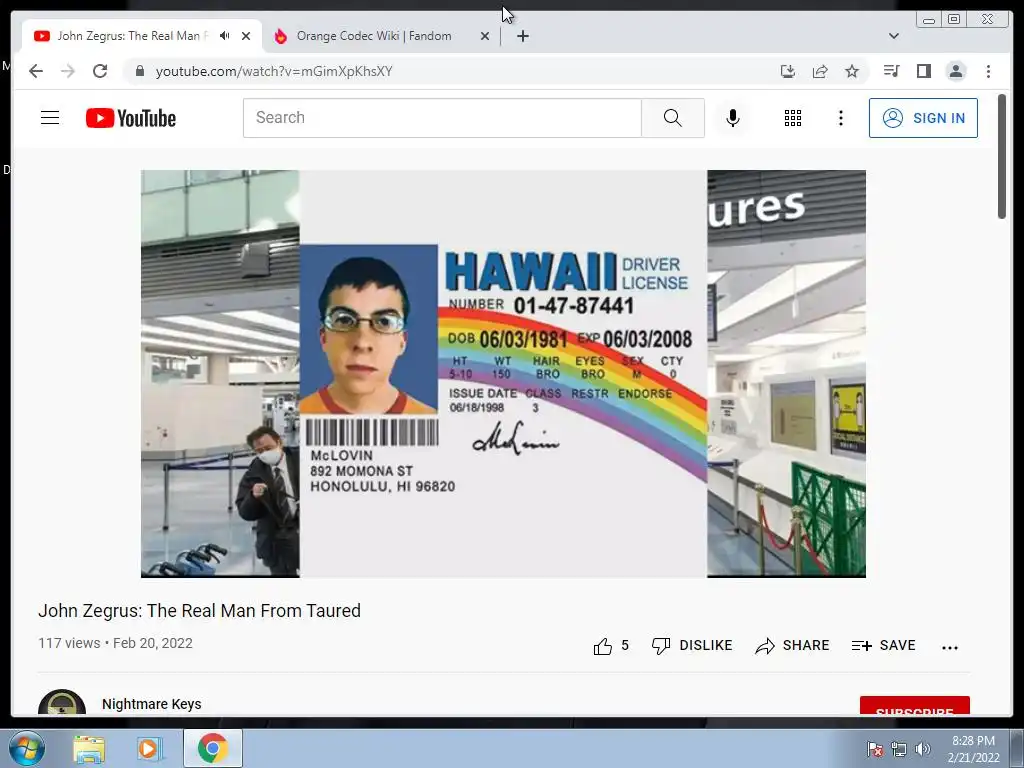Go forward in the browser
The image size is (1024, 768).
(x=68, y=71)
